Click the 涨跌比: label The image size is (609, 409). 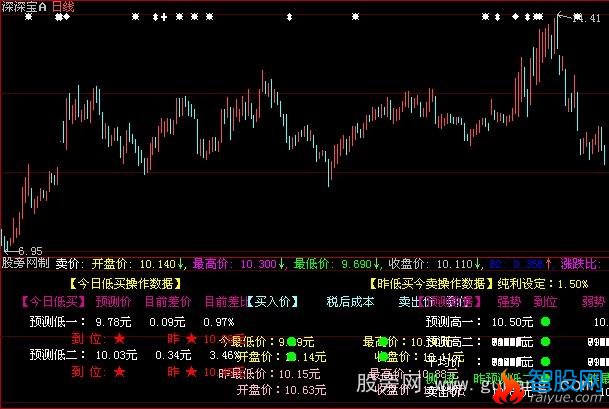pos(580,264)
